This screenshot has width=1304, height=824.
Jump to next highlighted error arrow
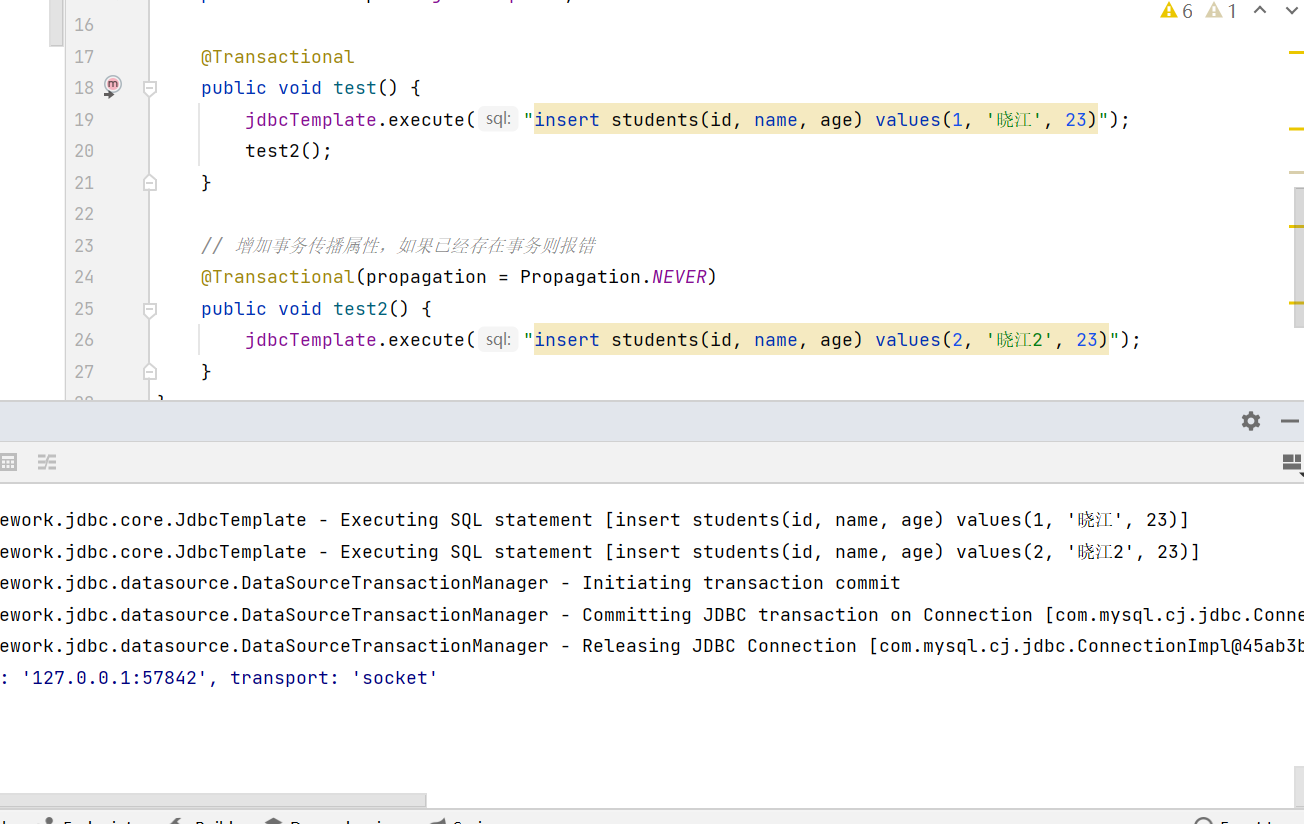click(1291, 11)
